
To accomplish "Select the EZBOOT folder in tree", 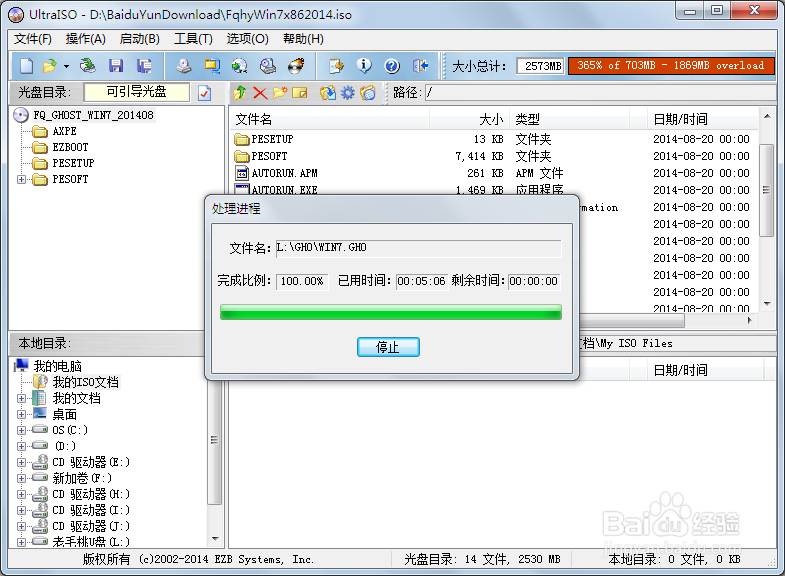I will tap(70, 147).
